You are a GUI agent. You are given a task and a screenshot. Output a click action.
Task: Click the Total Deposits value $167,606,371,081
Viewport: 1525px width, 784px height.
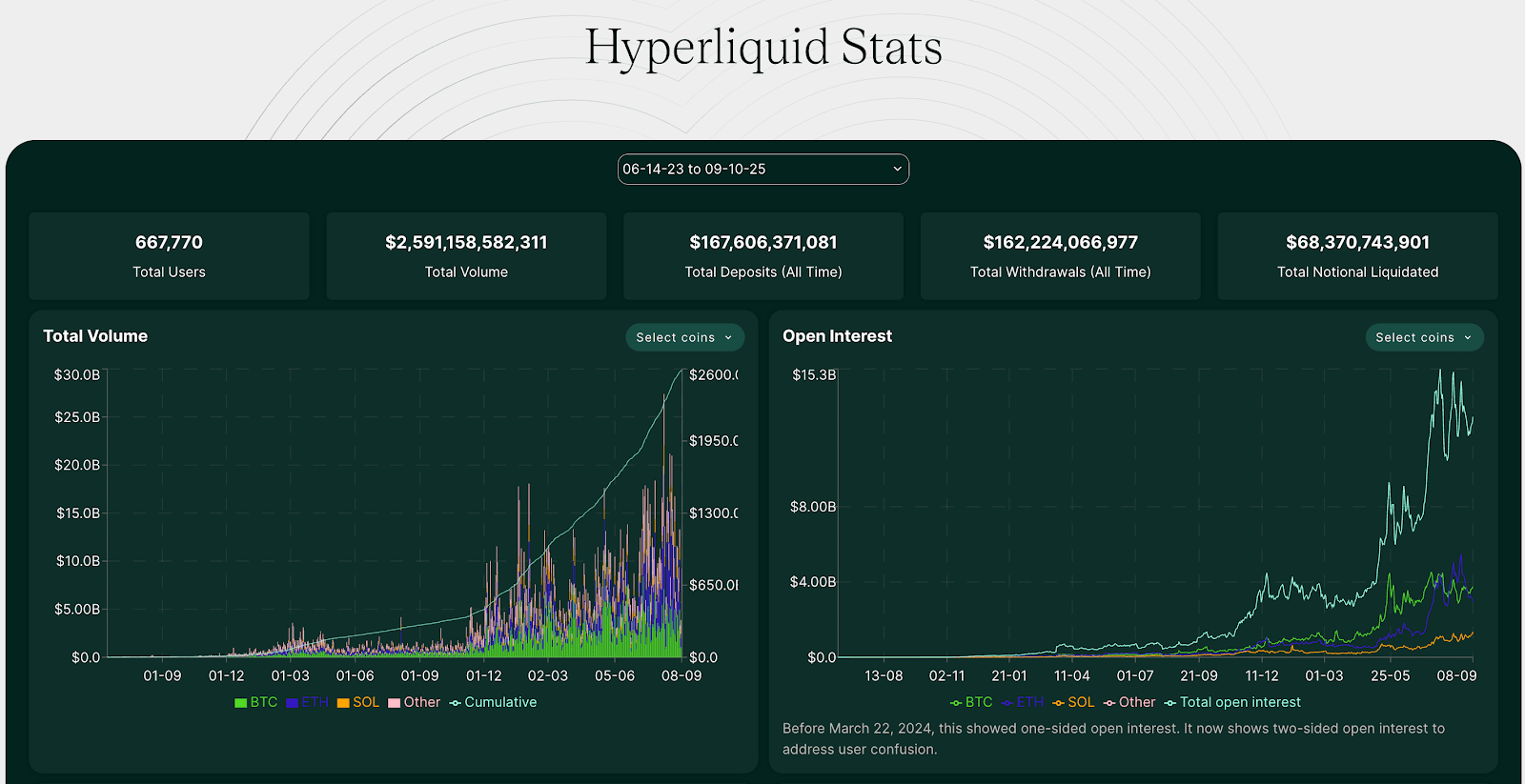[763, 243]
